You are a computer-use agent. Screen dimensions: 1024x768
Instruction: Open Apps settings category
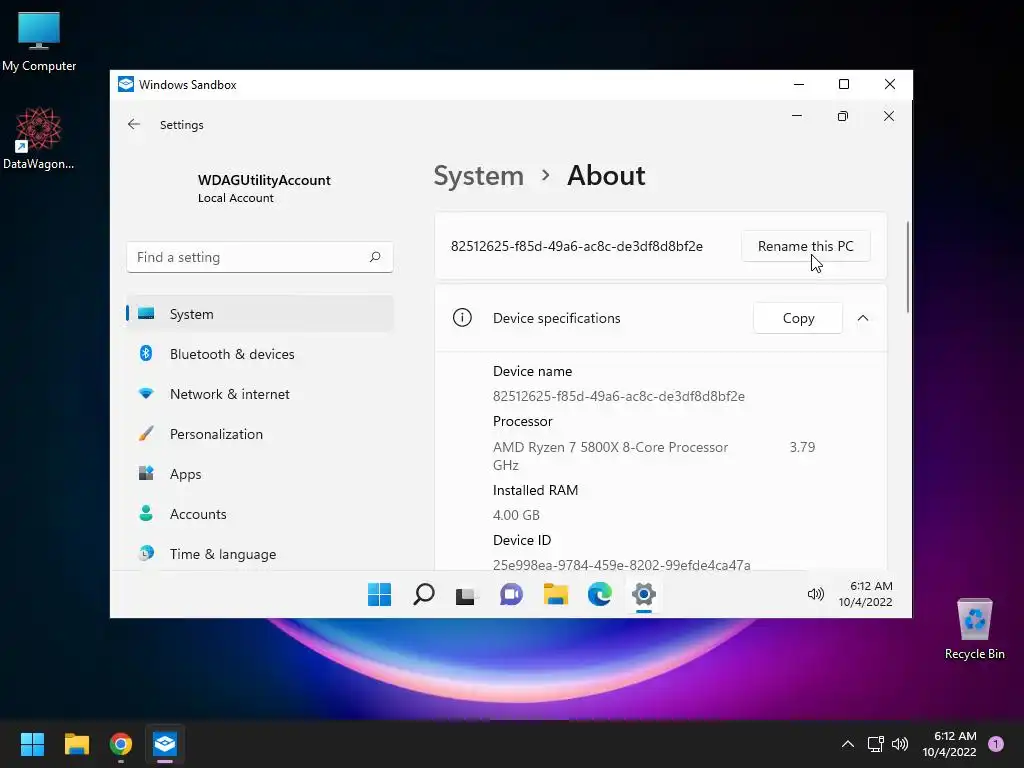pos(260,474)
